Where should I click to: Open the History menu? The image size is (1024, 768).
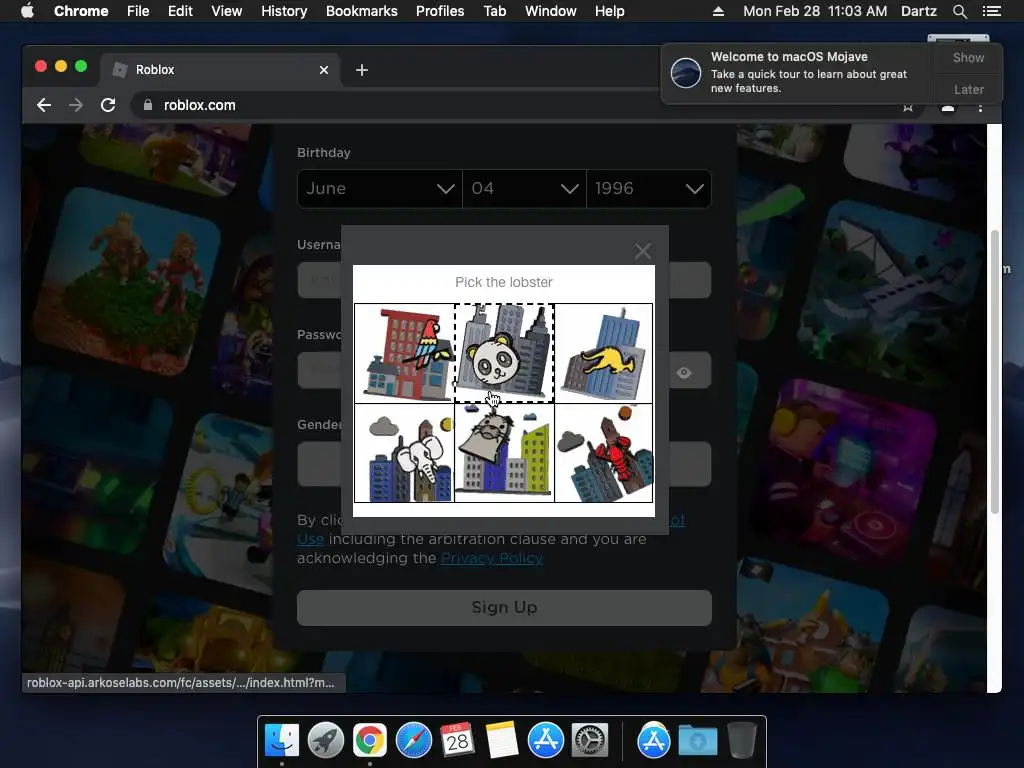coord(284,11)
